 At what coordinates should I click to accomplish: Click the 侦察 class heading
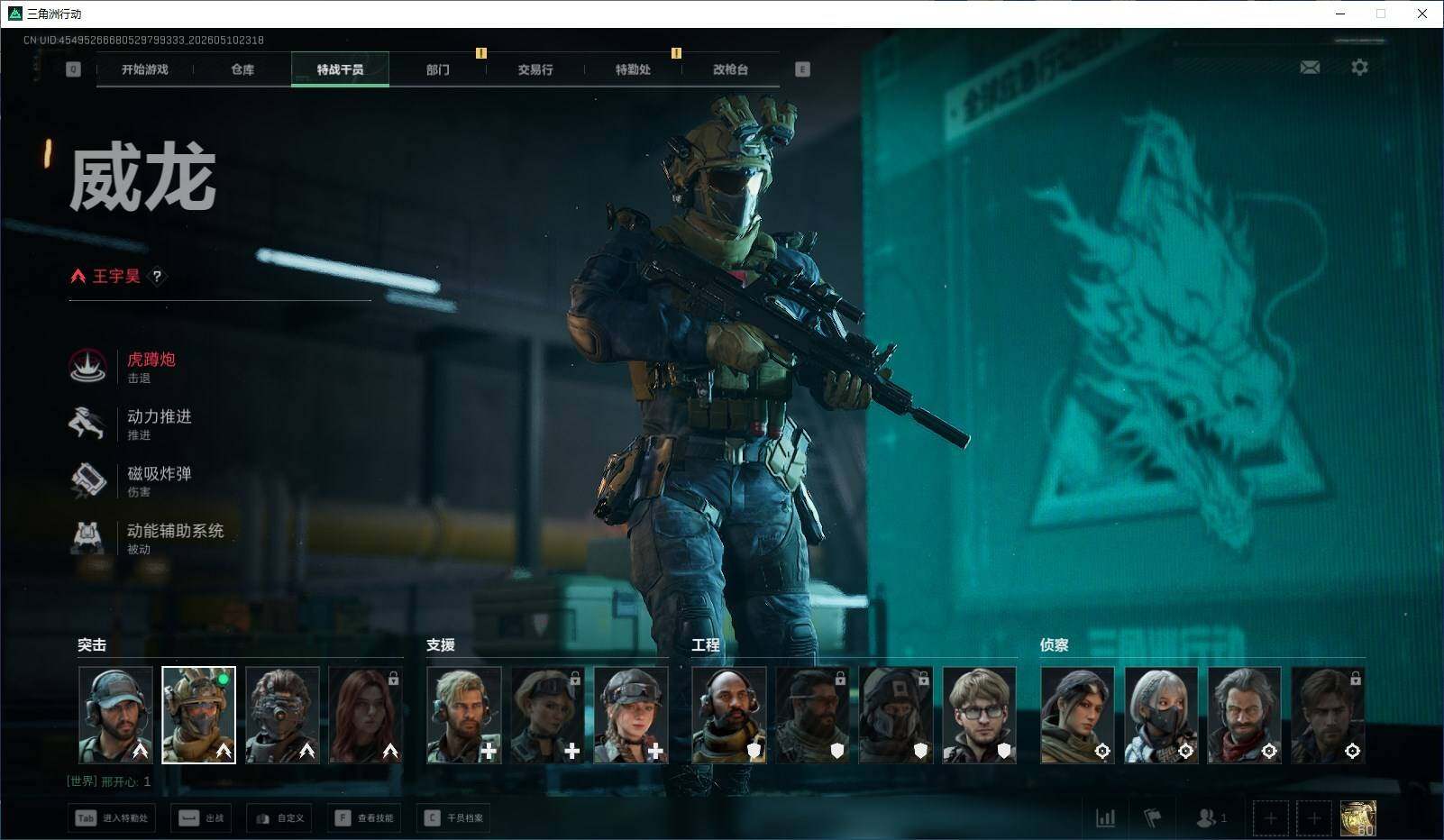pyautogui.click(x=1055, y=645)
